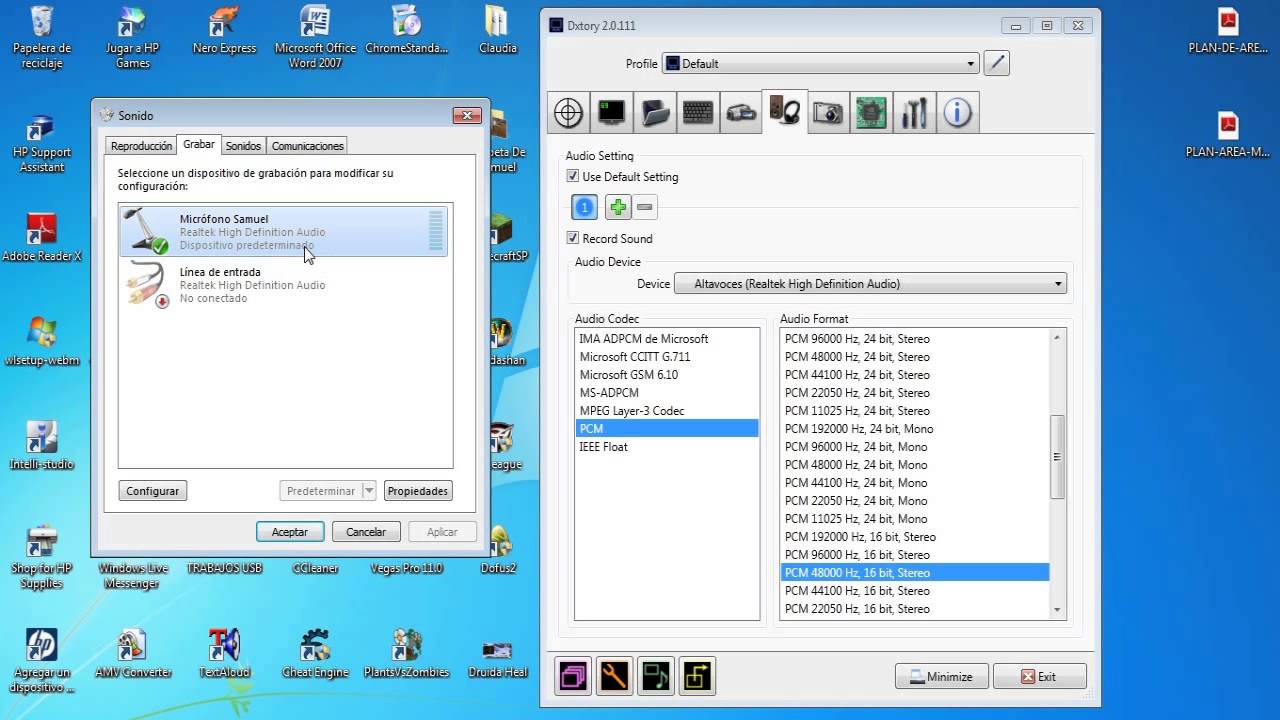The image size is (1280, 720).
Task: Click Audio Format scroll down arrow
Action: [1057, 609]
